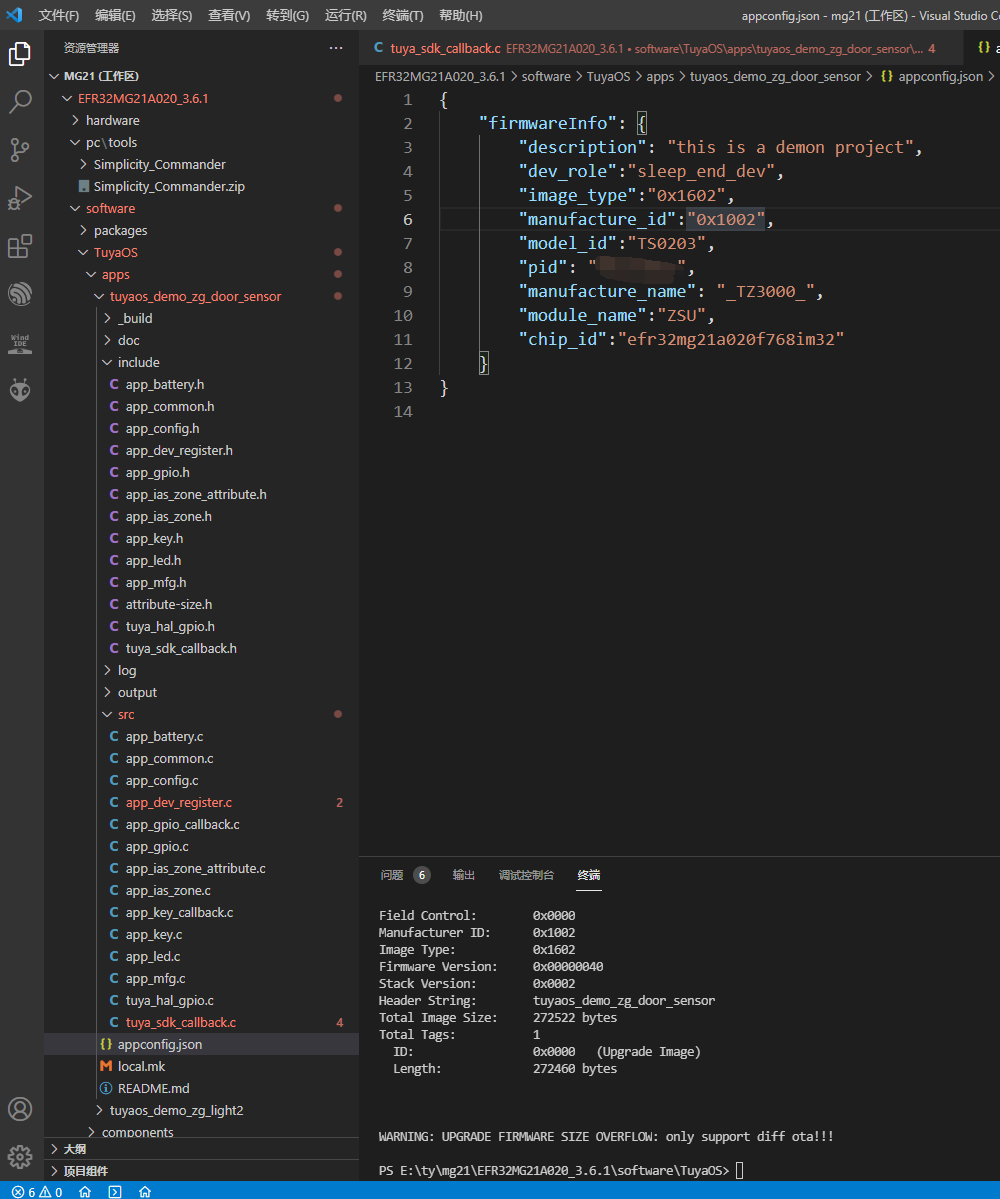Click software in the breadcrumb path
The image size is (1000, 1199).
tap(546, 76)
